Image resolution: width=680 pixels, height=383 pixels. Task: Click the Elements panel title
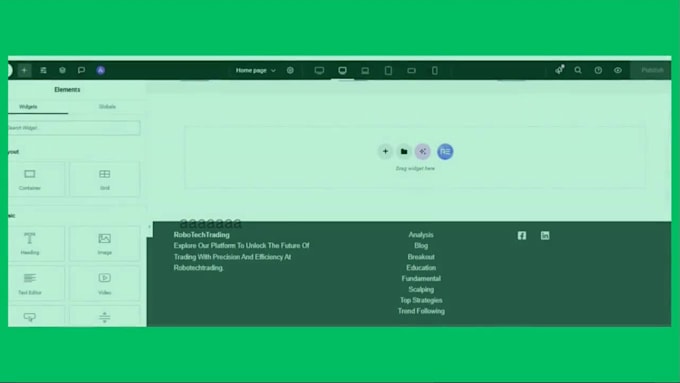click(67, 90)
